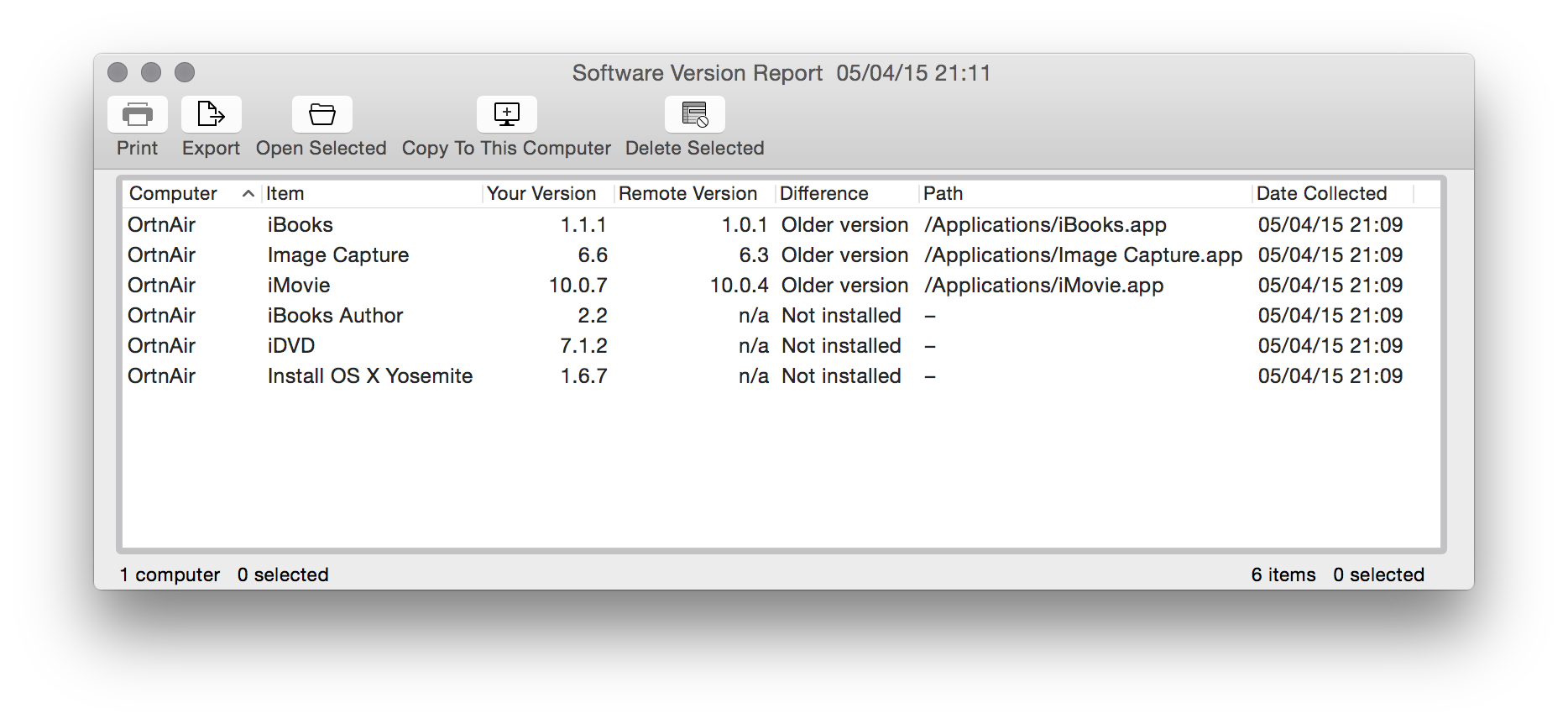Select the iBooks Author row item
This screenshot has width=1568, height=724.
click(x=336, y=316)
